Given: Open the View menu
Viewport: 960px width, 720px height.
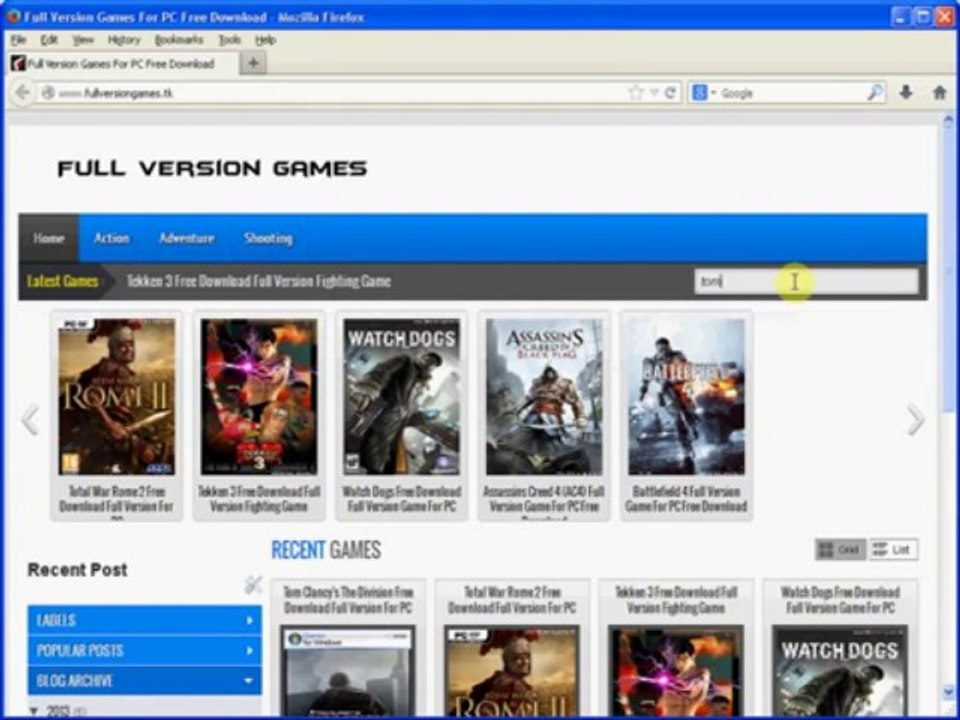Looking at the screenshot, I should click(x=83, y=40).
